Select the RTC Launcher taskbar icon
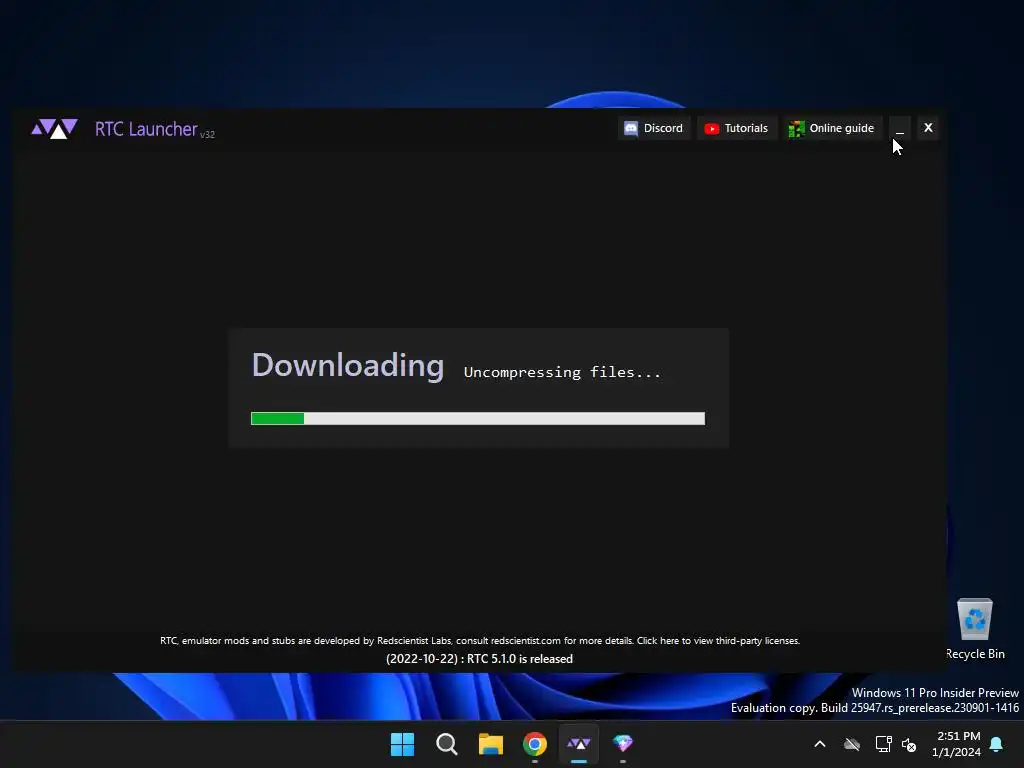Viewport: 1024px width, 768px height. point(579,744)
